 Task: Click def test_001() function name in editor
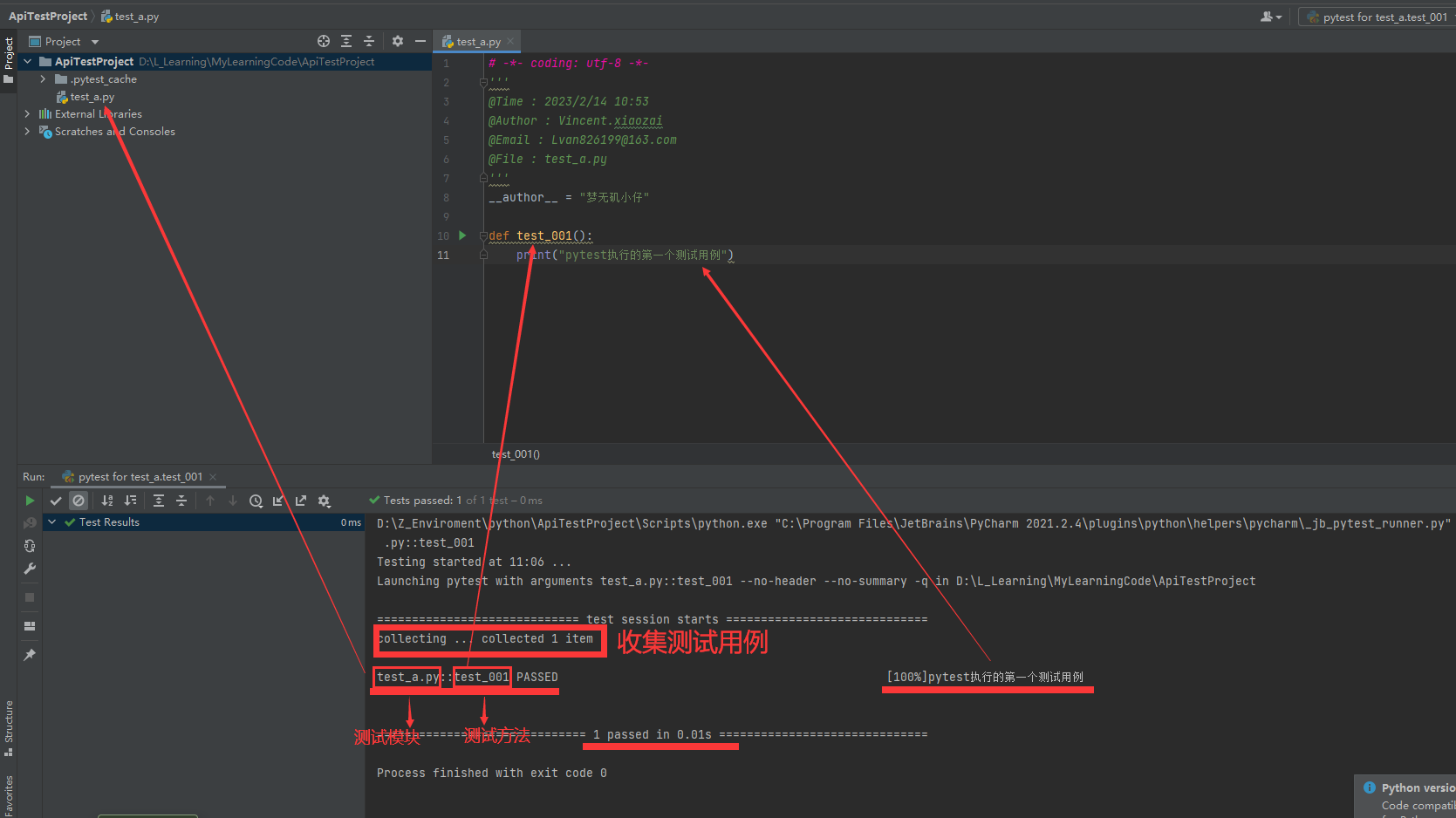[x=544, y=235]
